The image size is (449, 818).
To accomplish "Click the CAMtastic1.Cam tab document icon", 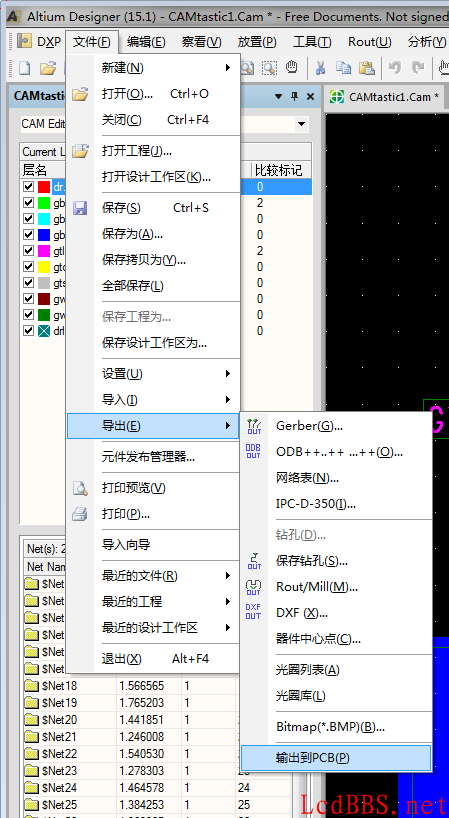I will 337,97.
